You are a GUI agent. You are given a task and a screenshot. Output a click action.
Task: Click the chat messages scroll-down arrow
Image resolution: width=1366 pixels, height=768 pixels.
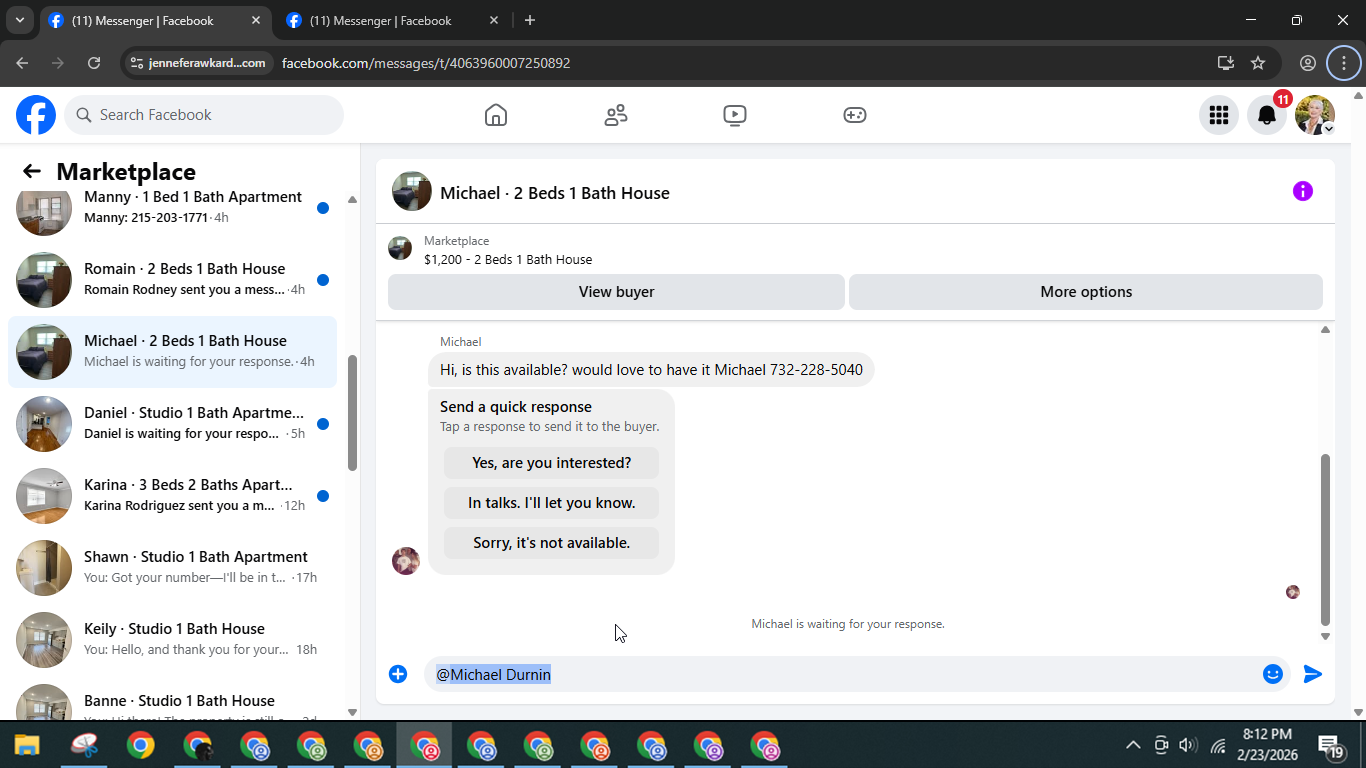point(1325,636)
